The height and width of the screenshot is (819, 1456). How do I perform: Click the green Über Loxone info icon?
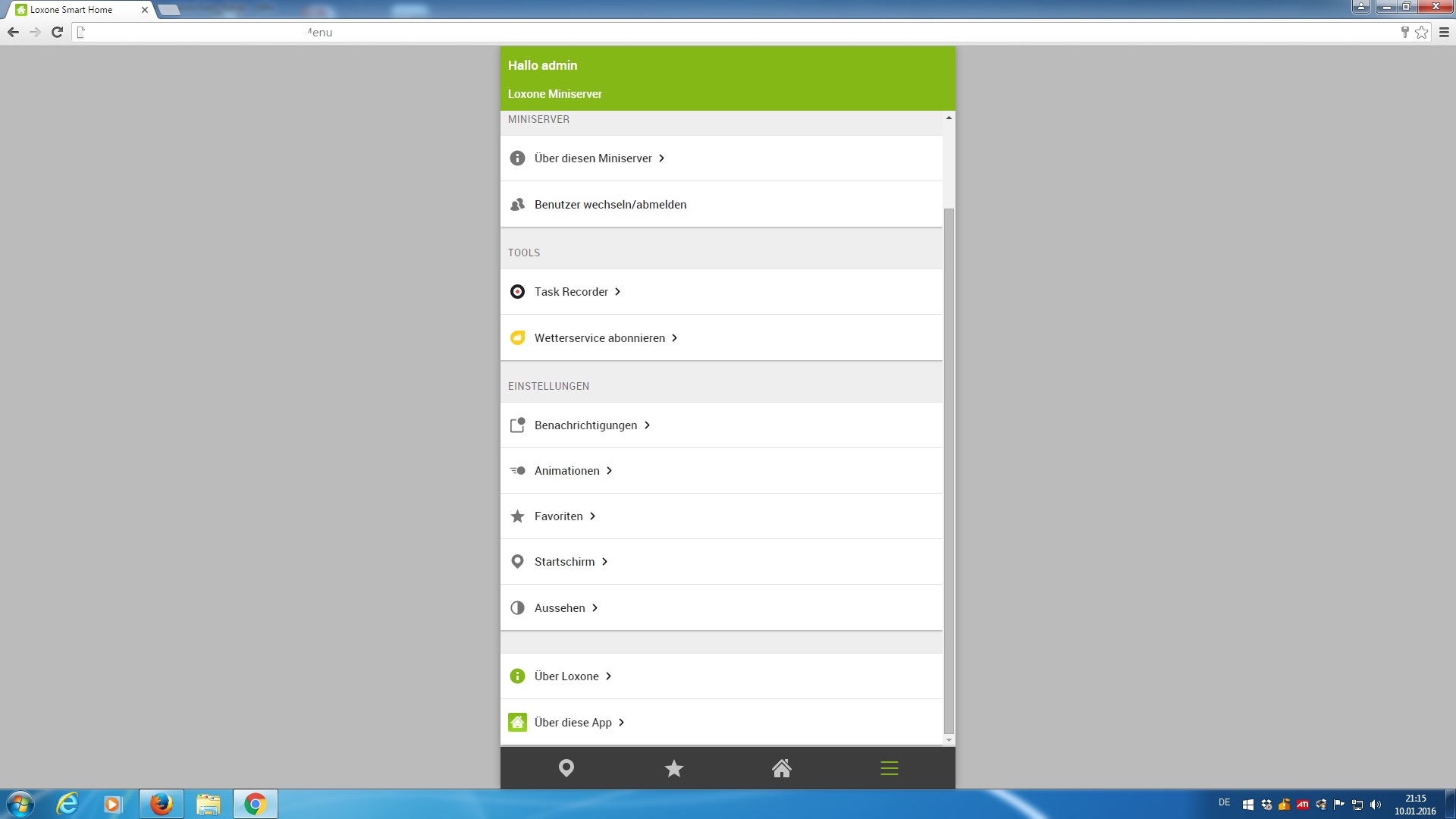517,676
